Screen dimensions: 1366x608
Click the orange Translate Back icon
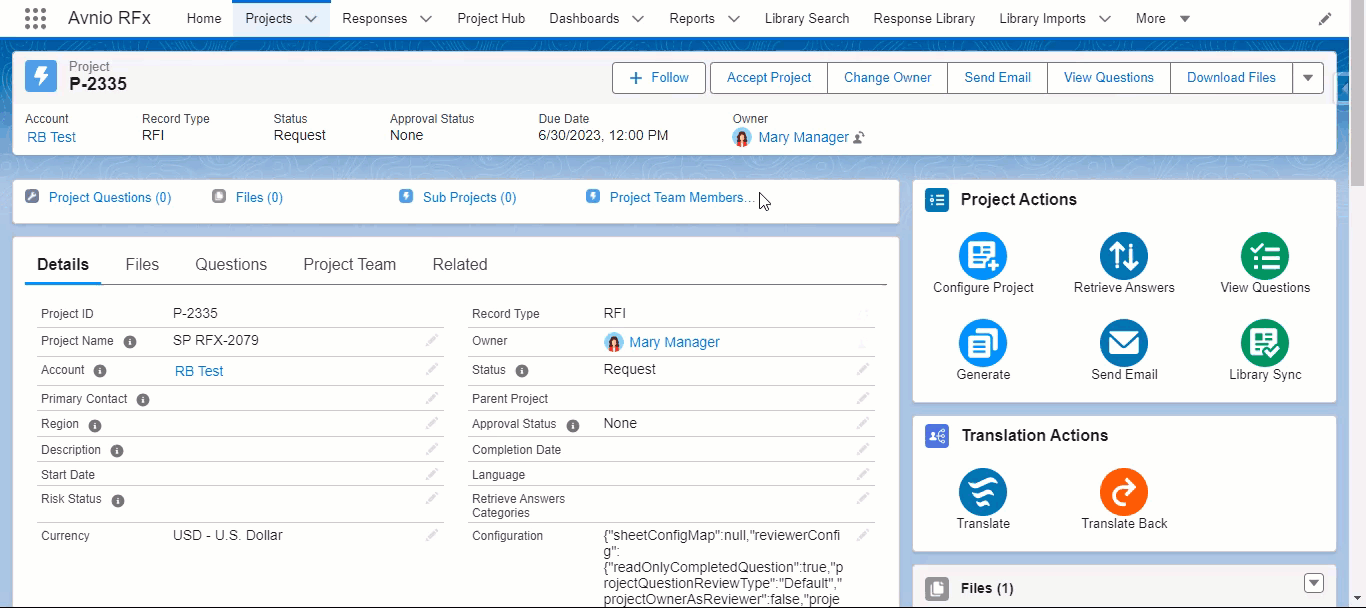click(x=1124, y=492)
